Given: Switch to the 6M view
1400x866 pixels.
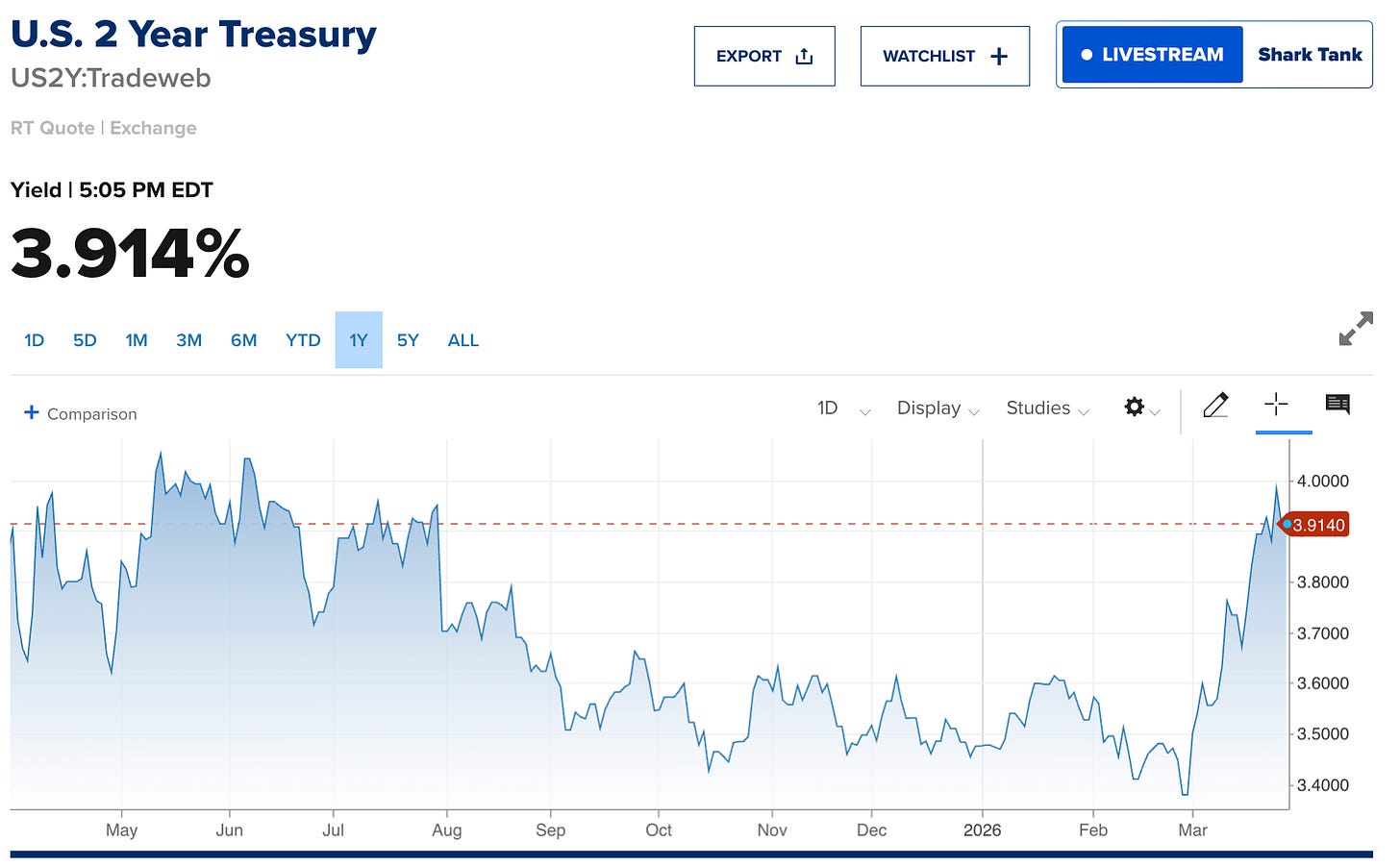Looking at the screenshot, I should pyautogui.click(x=243, y=339).
